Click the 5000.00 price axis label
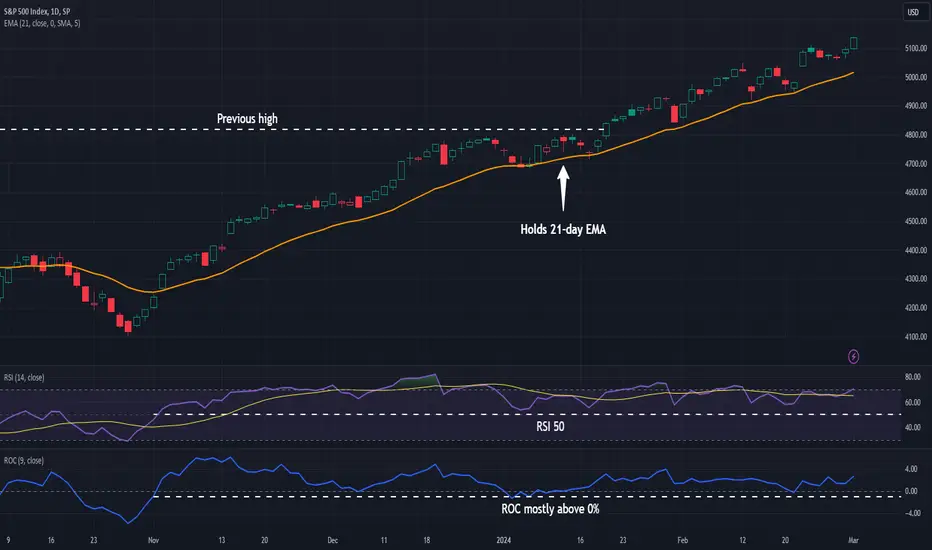932x550 pixels. (915, 77)
